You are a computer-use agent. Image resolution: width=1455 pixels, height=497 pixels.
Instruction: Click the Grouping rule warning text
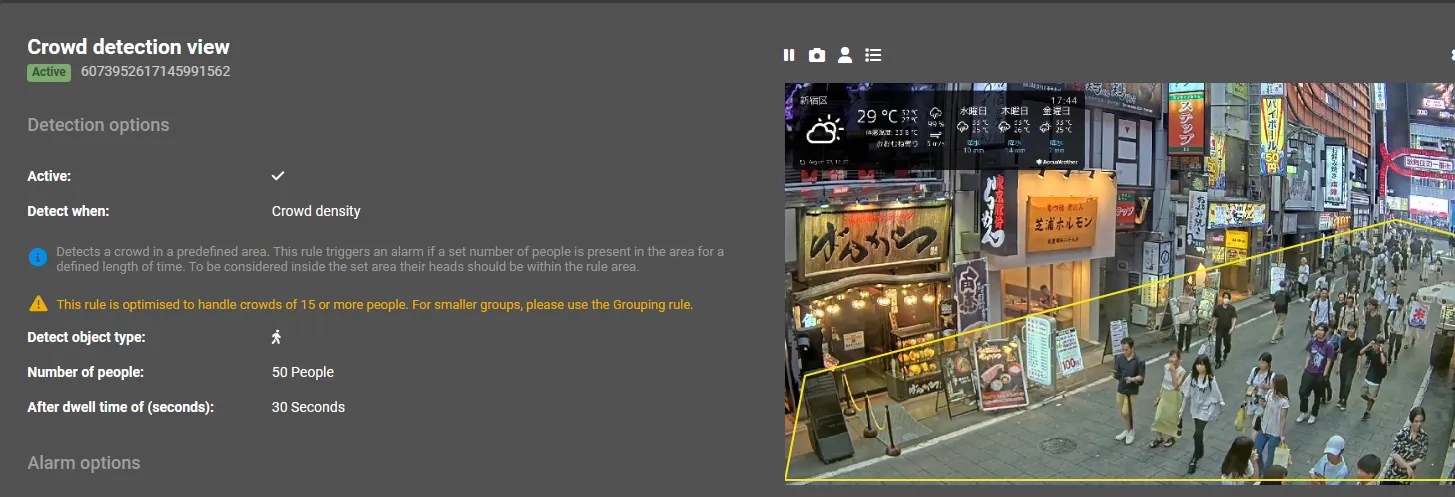point(375,304)
